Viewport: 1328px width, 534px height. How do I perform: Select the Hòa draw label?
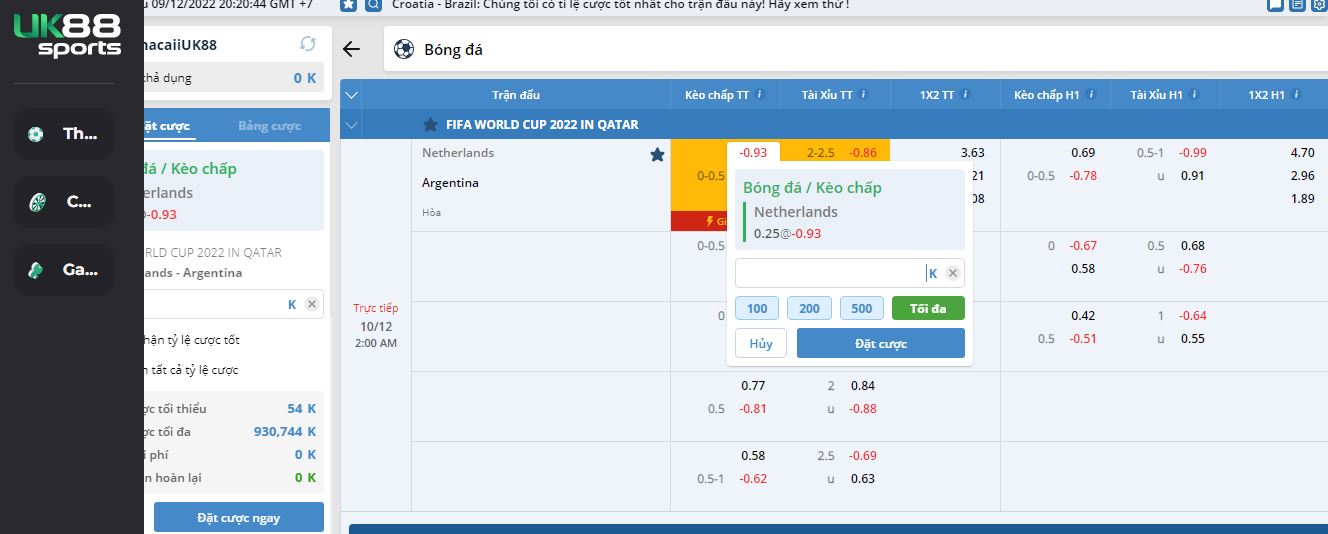click(x=431, y=212)
